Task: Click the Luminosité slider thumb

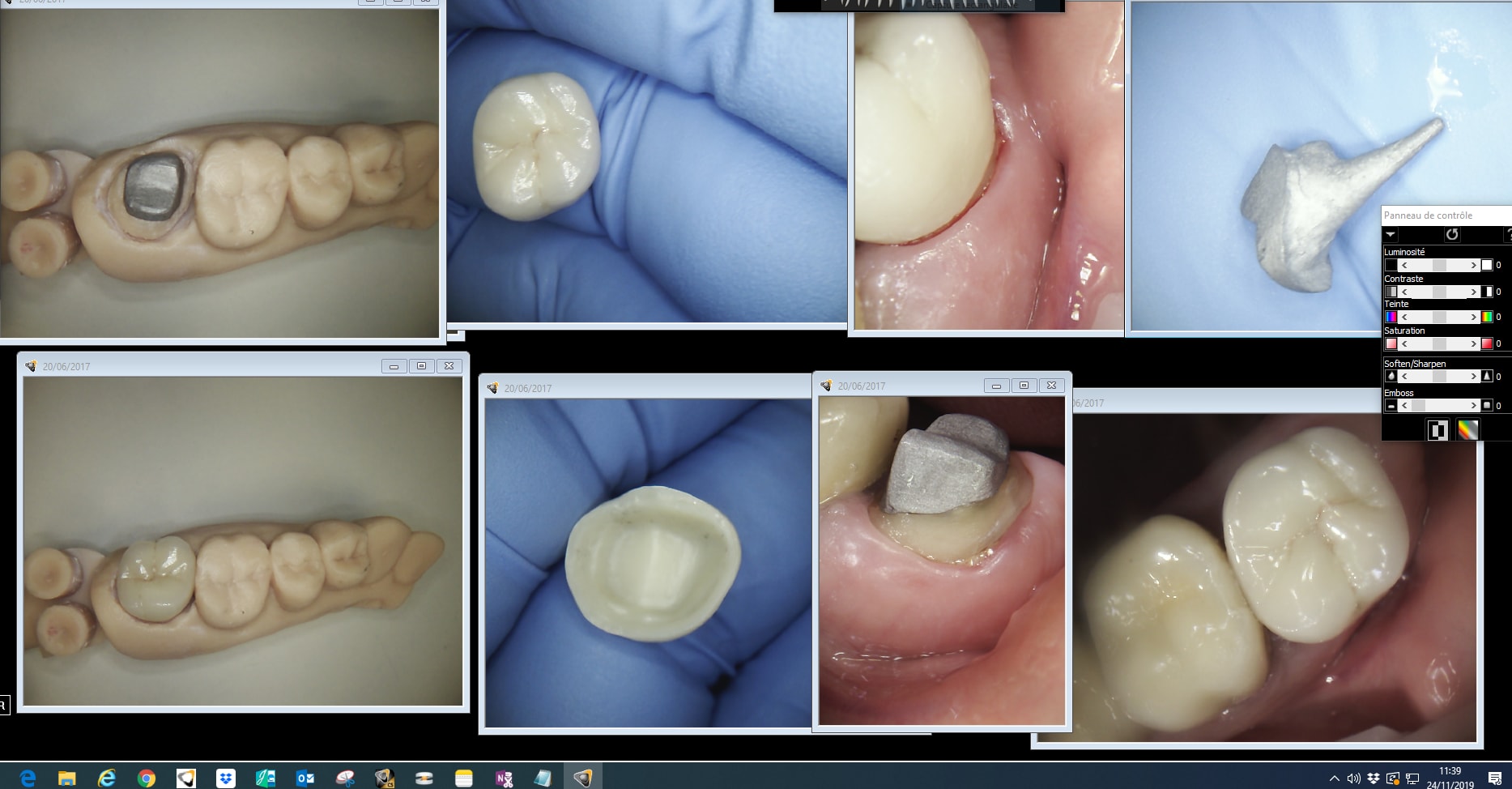Action: pyautogui.click(x=1439, y=266)
